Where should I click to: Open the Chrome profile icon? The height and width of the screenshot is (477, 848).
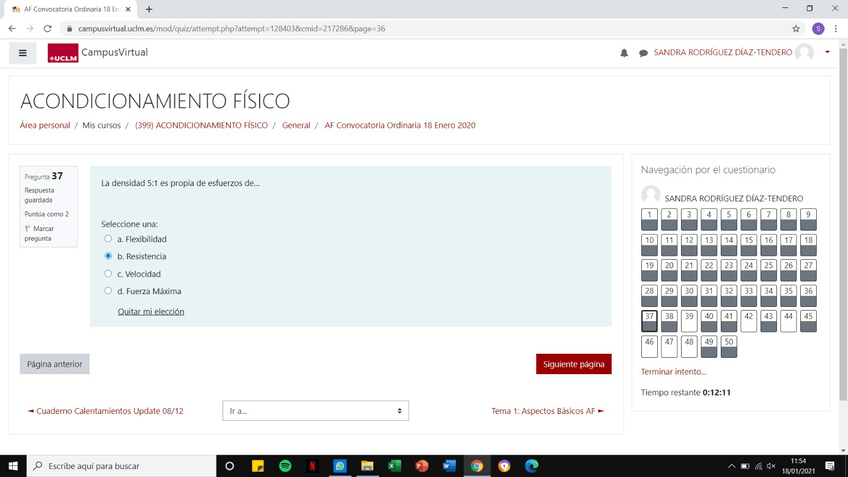(x=818, y=29)
